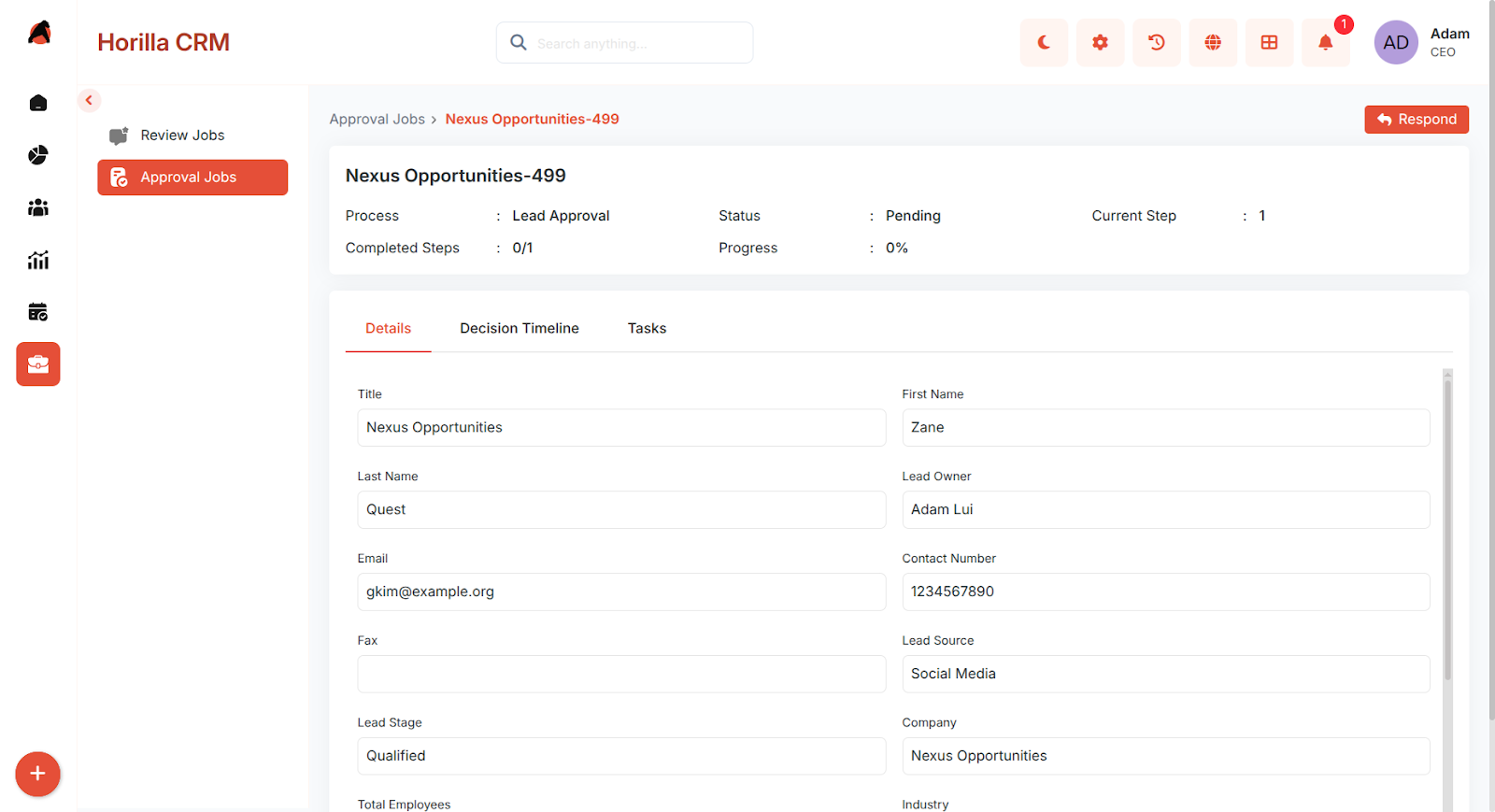Click the Search anything field
1495x812 pixels.
[624, 43]
